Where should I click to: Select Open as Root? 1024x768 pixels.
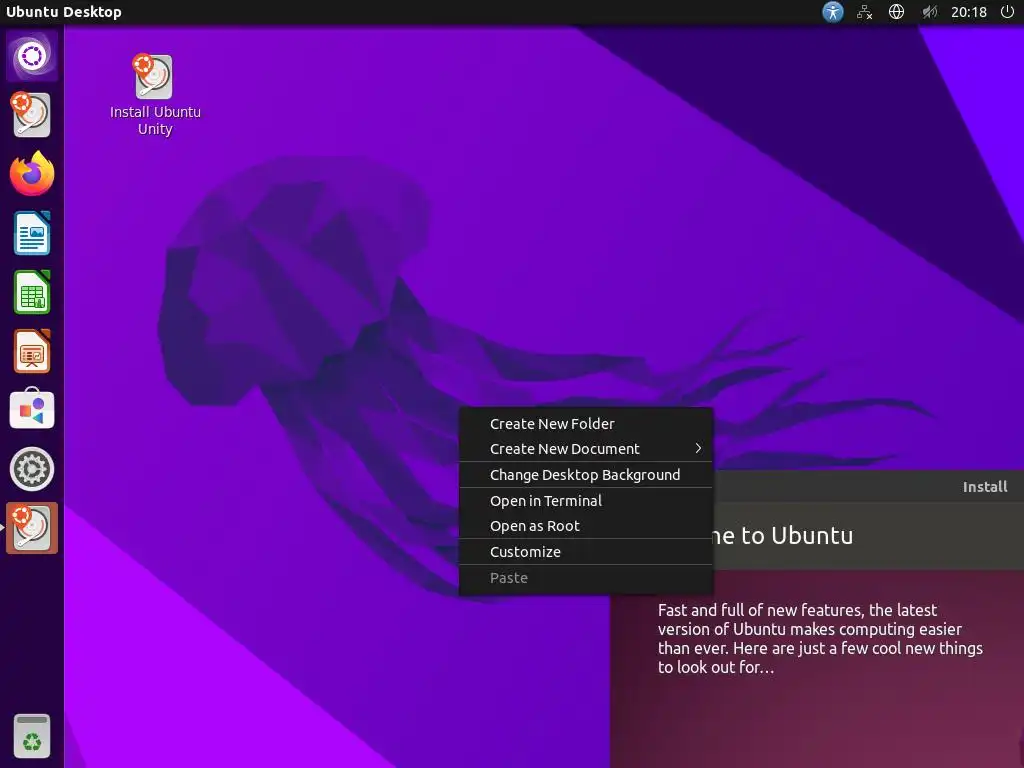click(x=586, y=526)
